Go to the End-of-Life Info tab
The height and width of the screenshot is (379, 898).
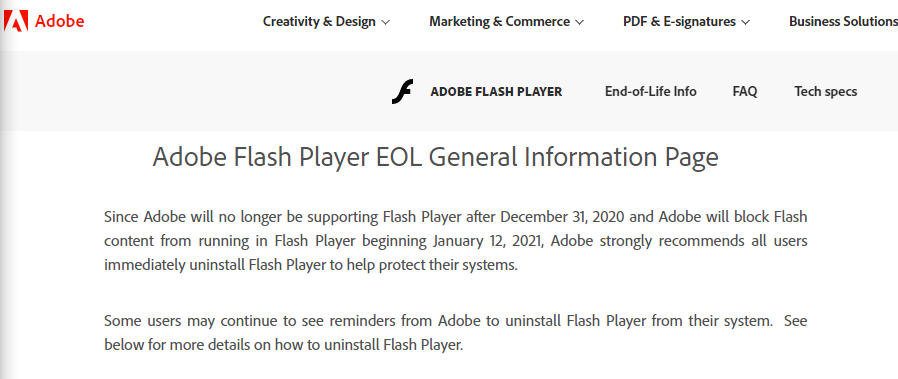click(x=651, y=92)
